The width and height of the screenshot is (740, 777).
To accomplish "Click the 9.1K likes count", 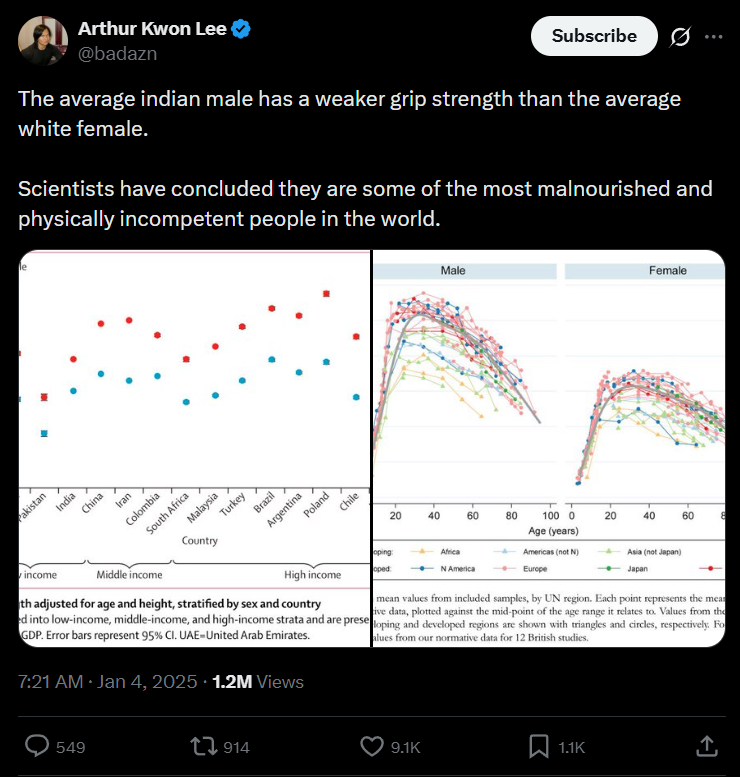I will tap(405, 747).
